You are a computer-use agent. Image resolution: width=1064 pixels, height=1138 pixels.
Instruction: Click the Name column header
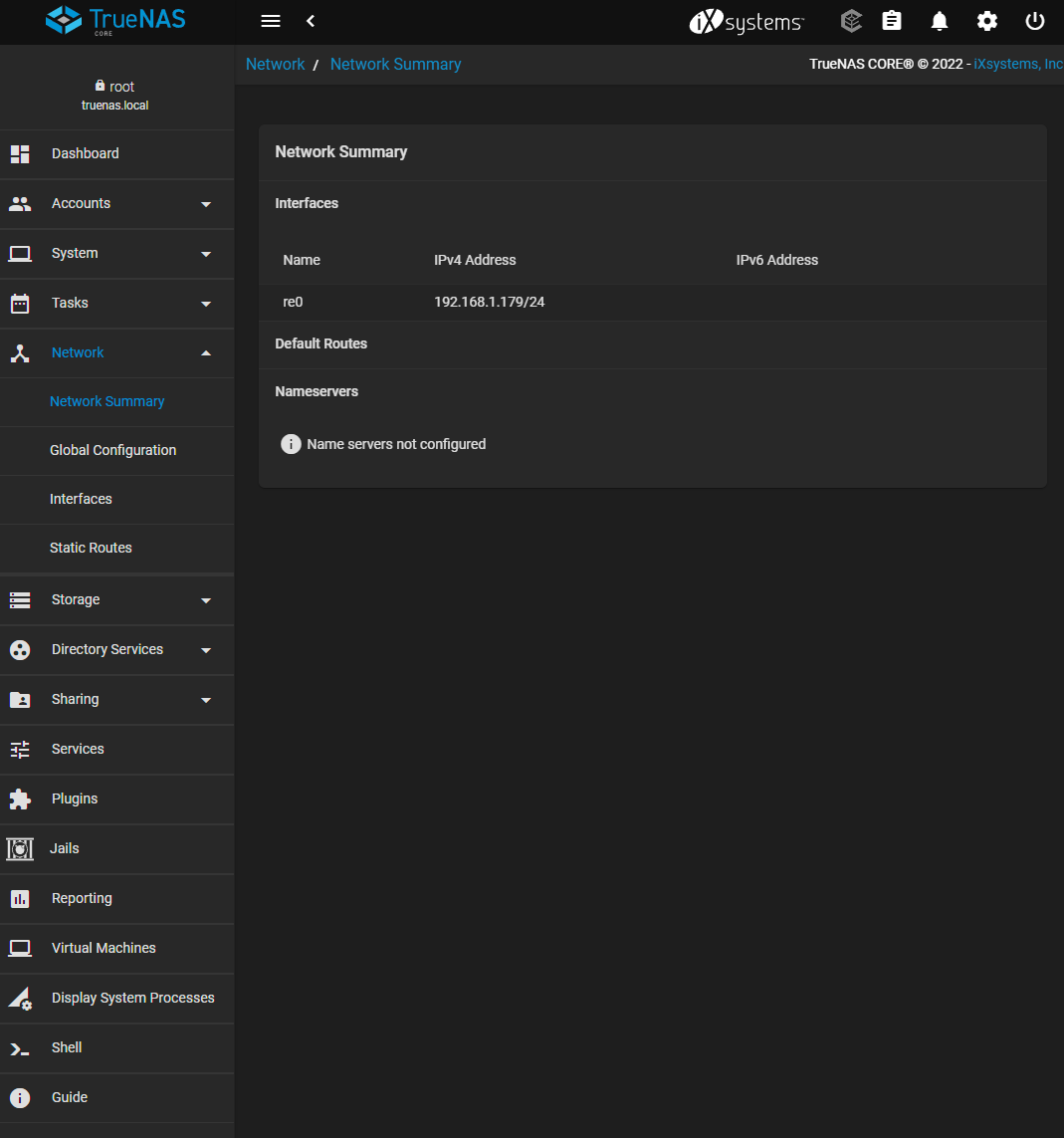(x=302, y=260)
